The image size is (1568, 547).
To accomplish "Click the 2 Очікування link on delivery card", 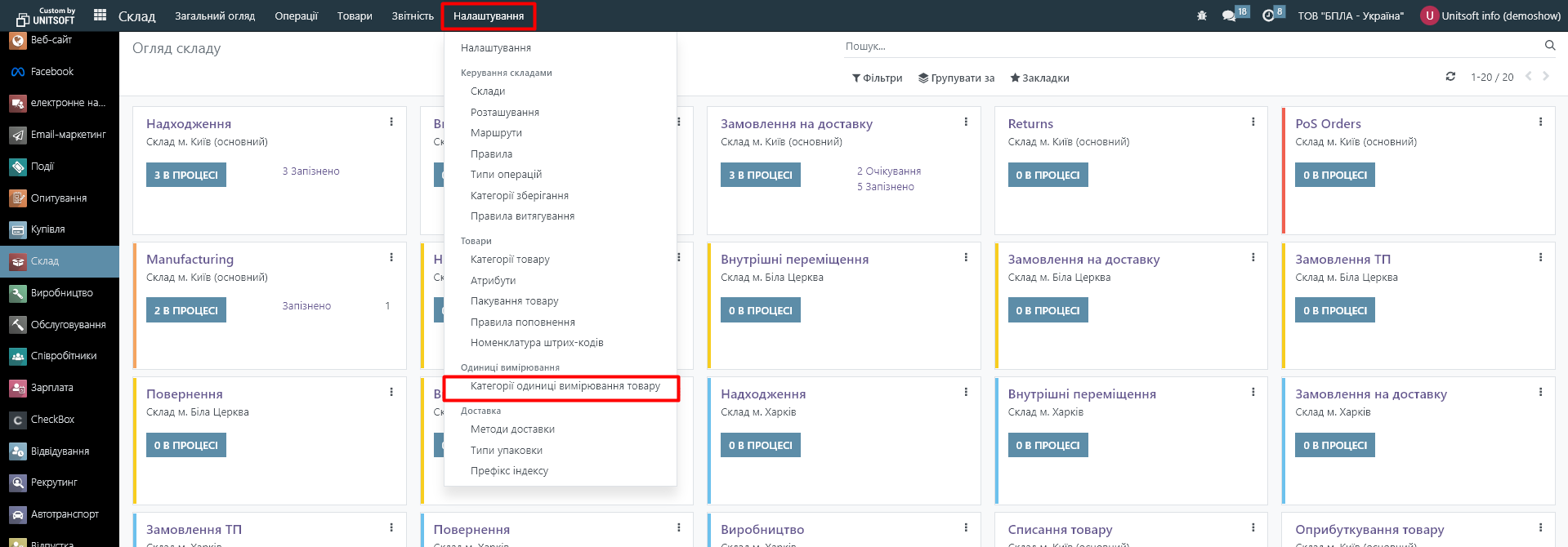I will pos(888,171).
